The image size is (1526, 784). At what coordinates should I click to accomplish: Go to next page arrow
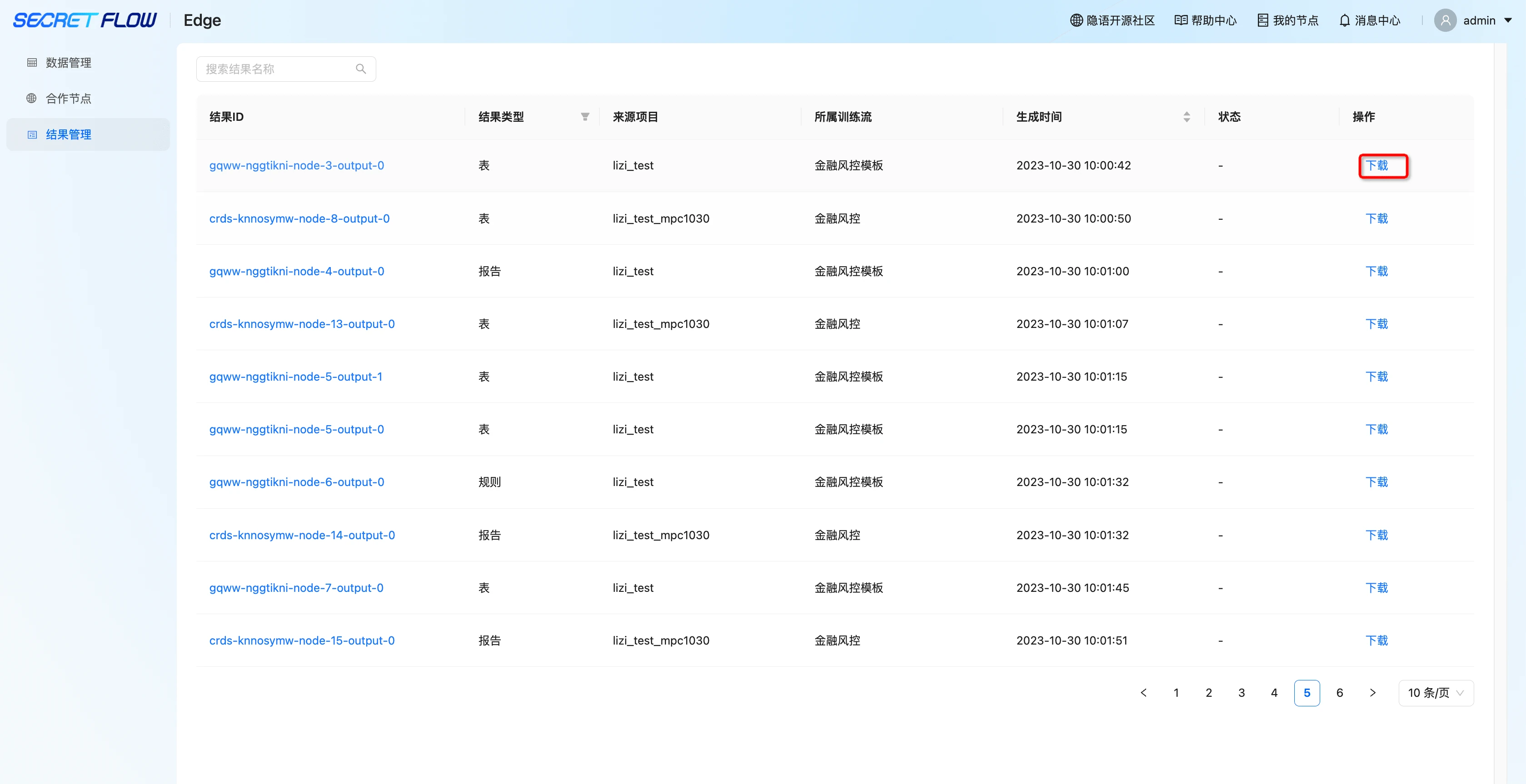[1372, 693]
